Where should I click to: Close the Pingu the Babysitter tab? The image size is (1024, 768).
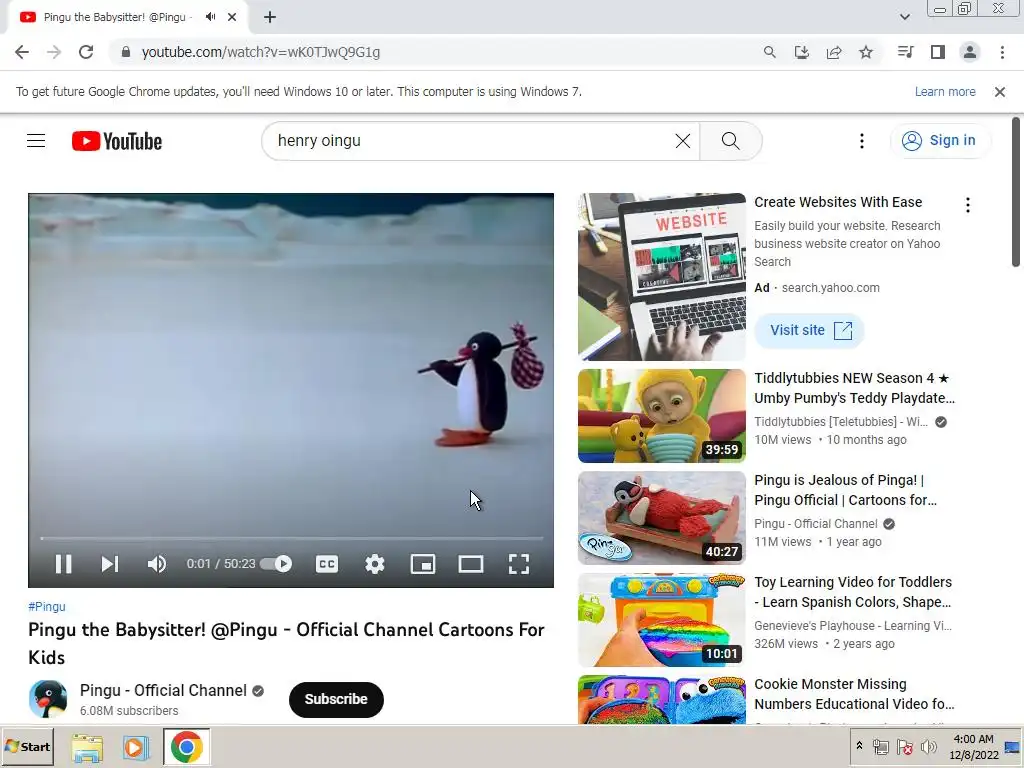point(232,17)
